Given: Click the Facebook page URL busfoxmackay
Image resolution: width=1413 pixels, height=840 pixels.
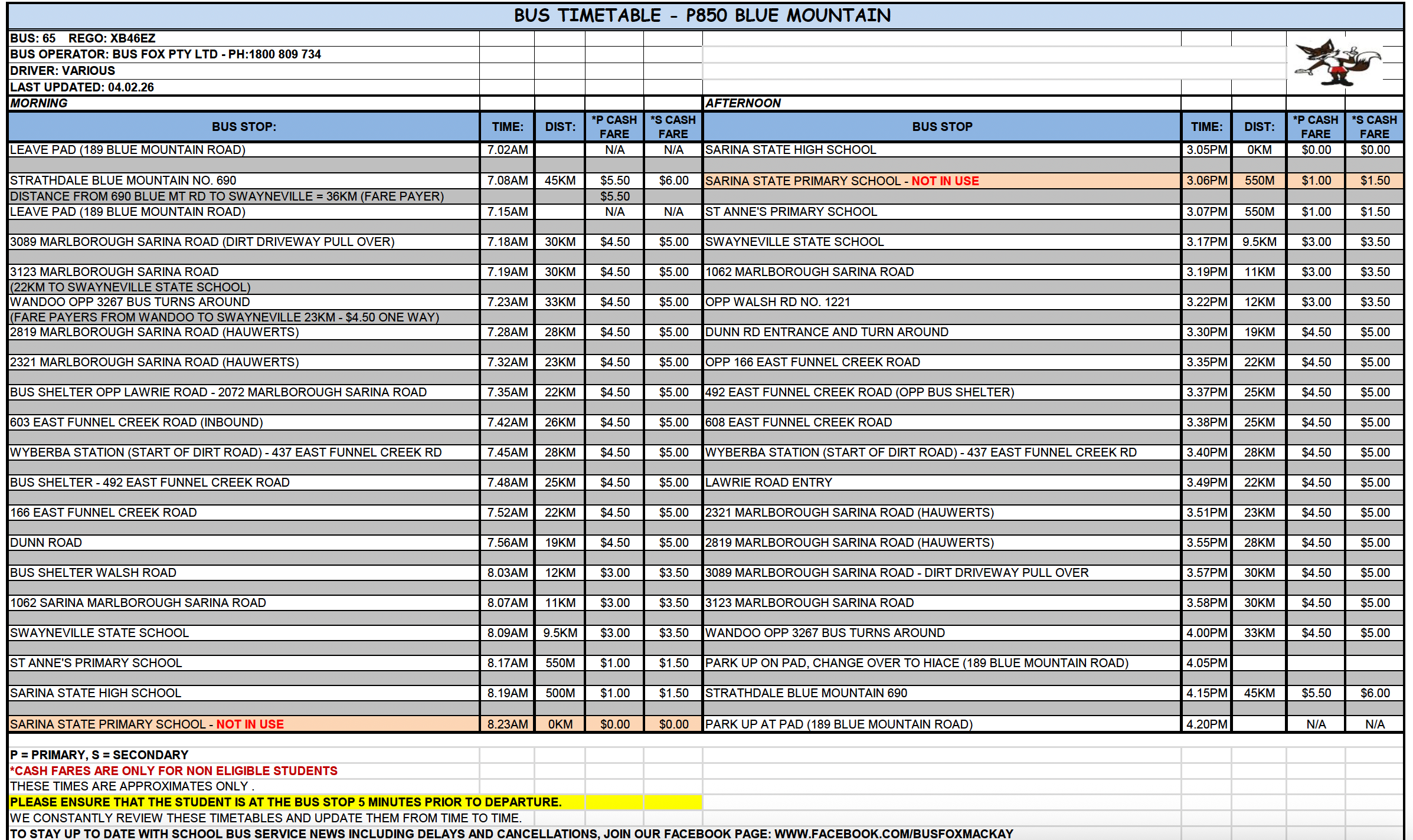Looking at the screenshot, I should pyautogui.click(x=893, y=834).
